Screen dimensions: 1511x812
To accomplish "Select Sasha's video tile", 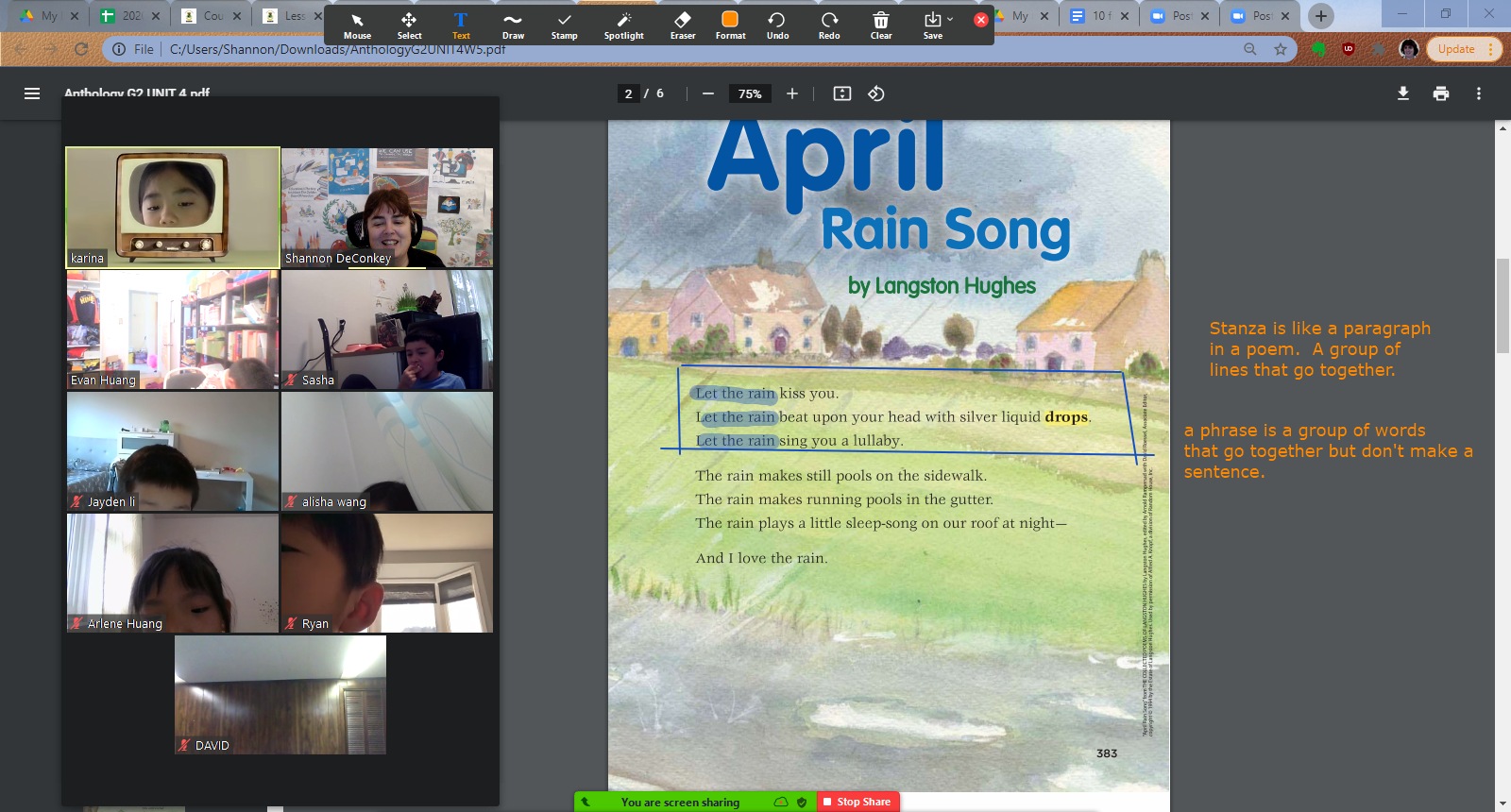I will pos(387,330).
